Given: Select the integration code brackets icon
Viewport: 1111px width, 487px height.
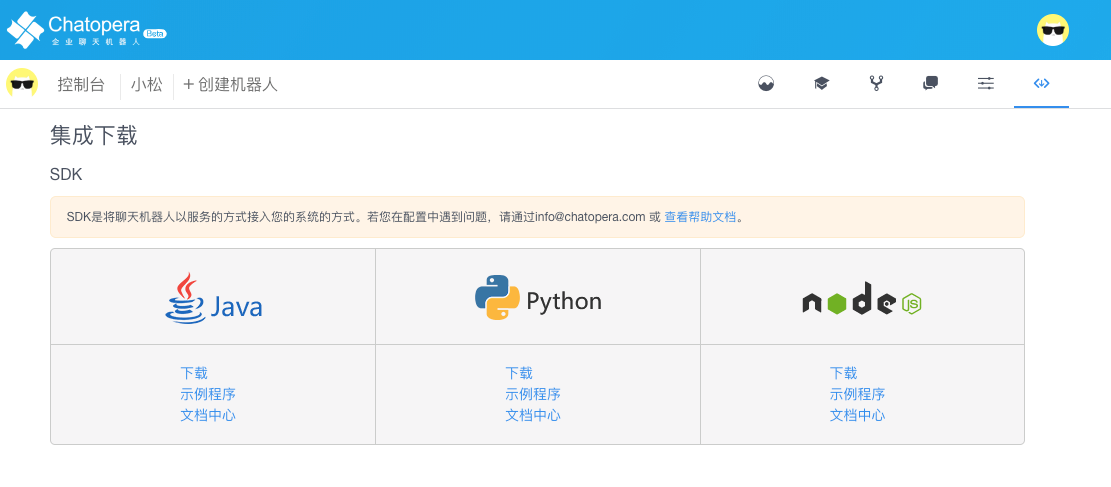Looking at the screenshot, I should click(x=1041, y=84).
